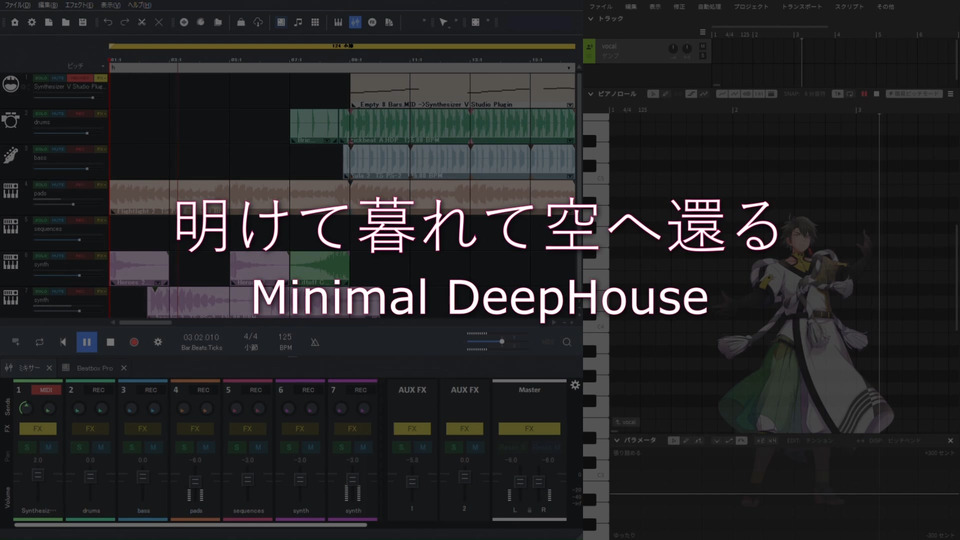Click the magnifier icon in transport bar
960x540 pixels.
click(x=567, y=342)
